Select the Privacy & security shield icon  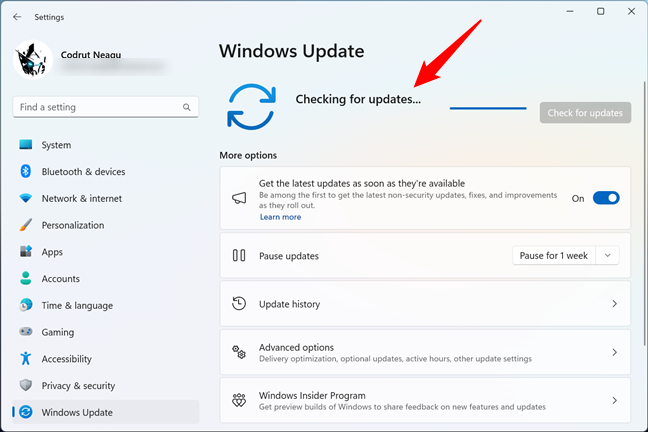26,385
